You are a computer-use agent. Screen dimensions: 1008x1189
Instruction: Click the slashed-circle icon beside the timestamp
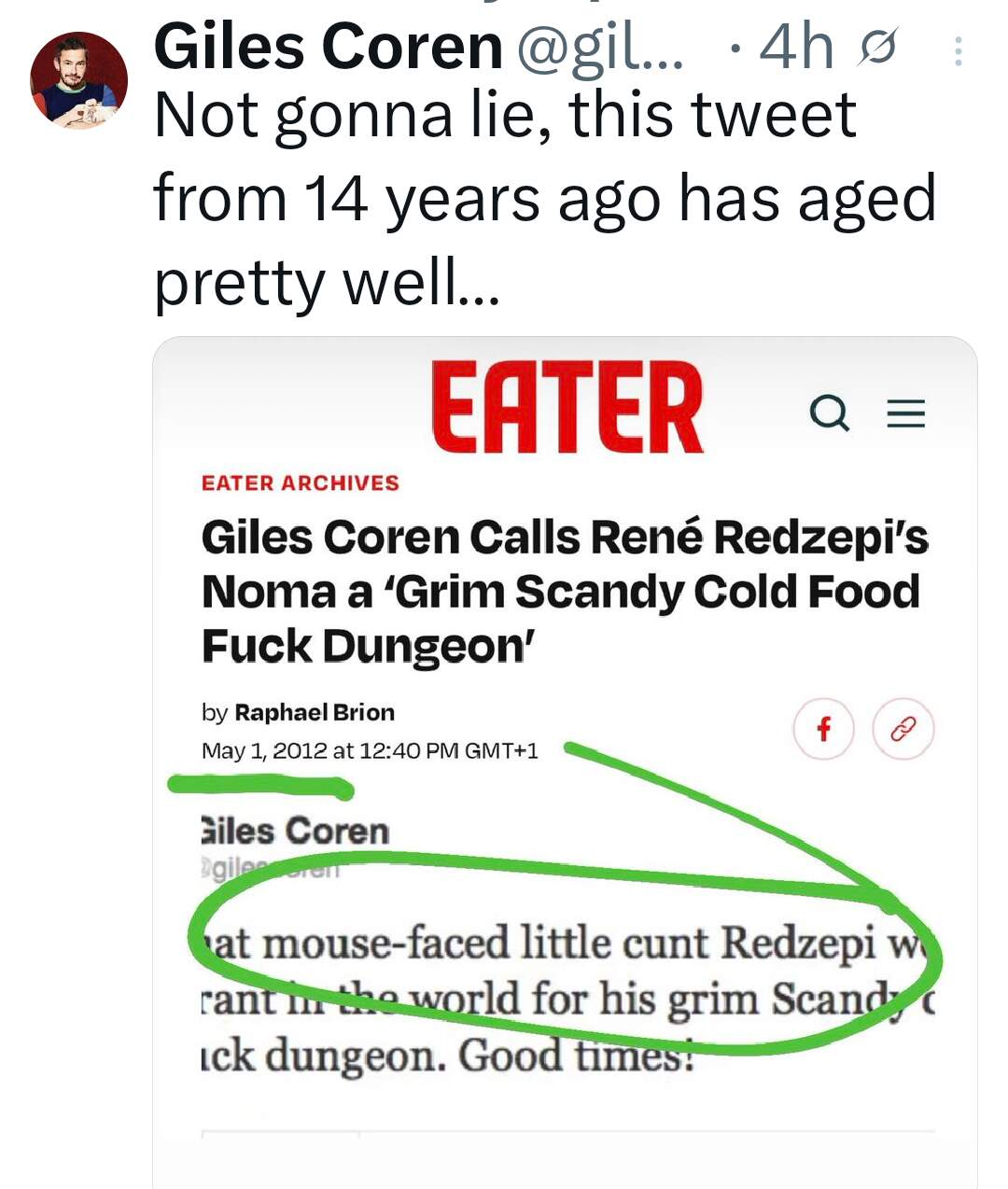[878, 47]
